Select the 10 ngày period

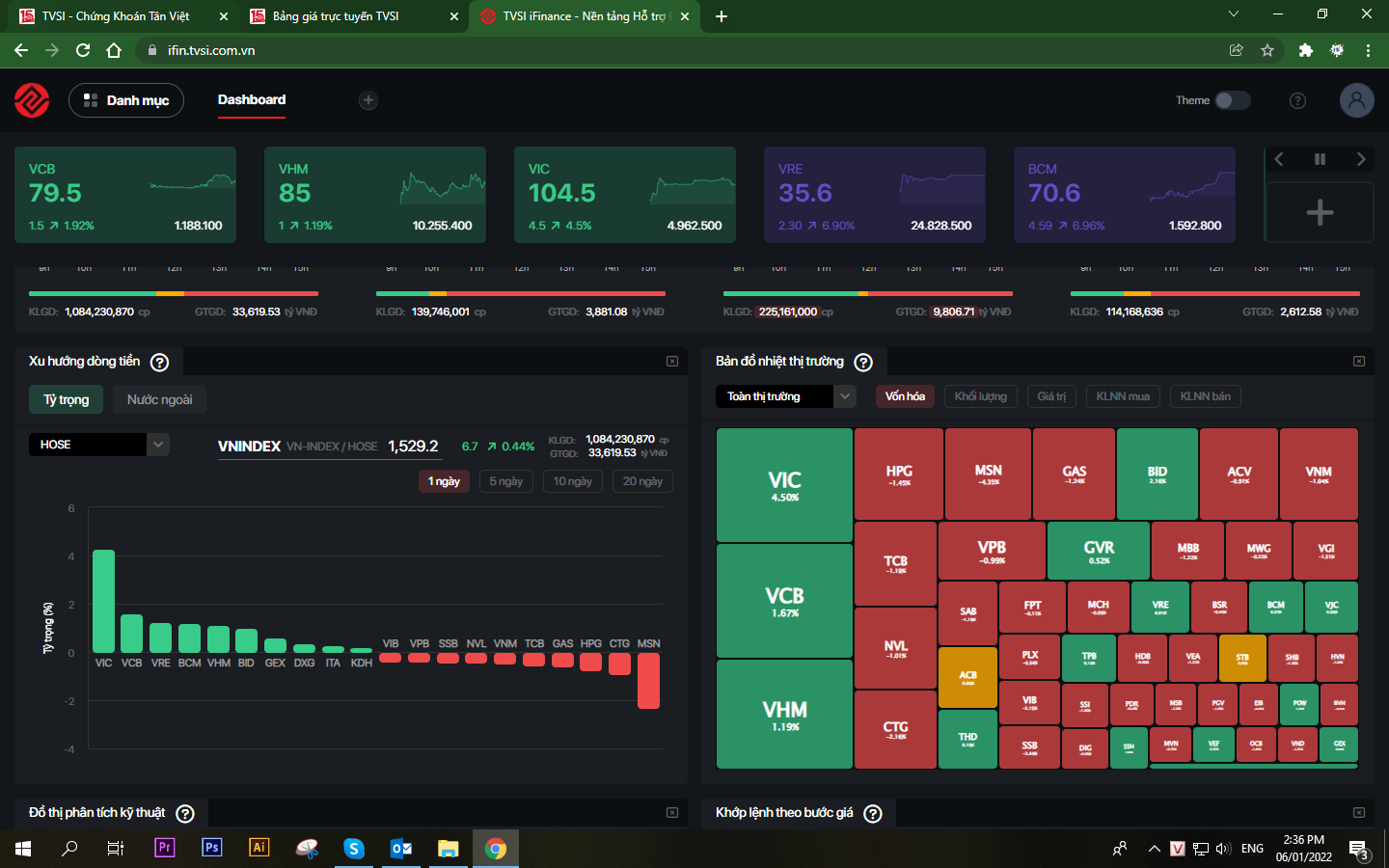click(573, 481)
